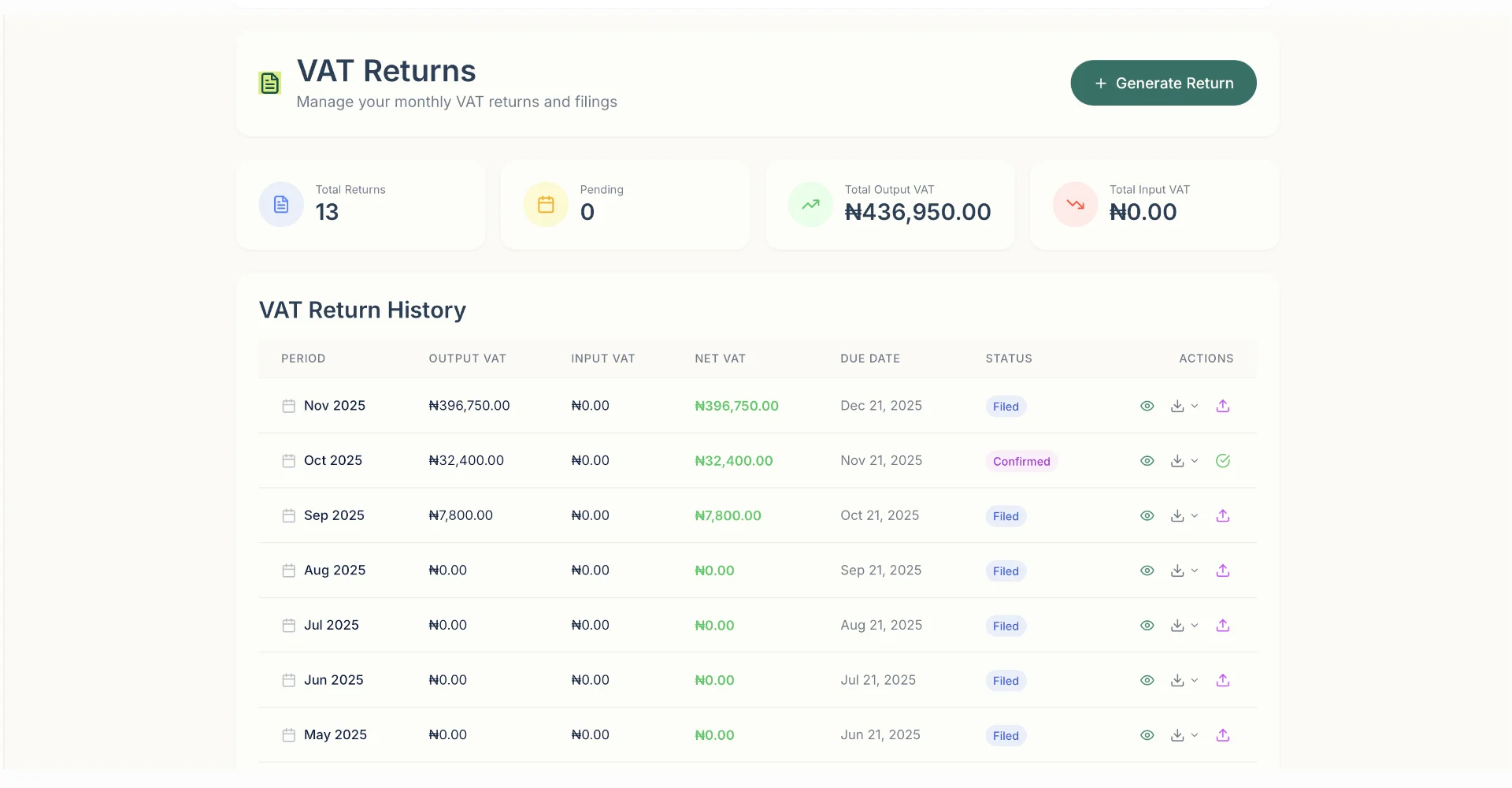Click the Confirmed status badge for Oct 2025

pos(1021,461)
